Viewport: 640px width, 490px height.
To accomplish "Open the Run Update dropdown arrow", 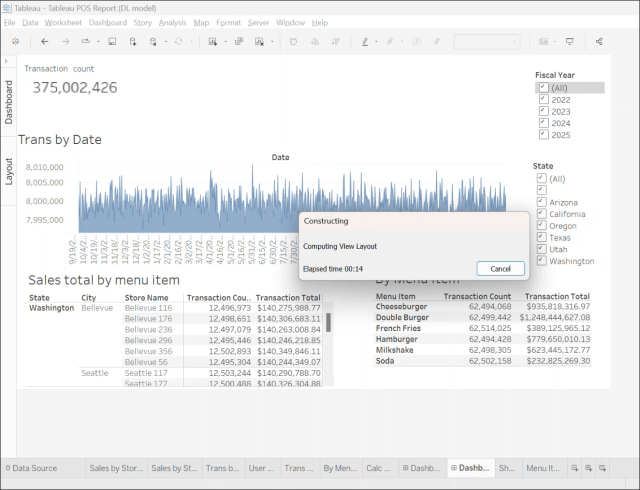I will (191, 42).
